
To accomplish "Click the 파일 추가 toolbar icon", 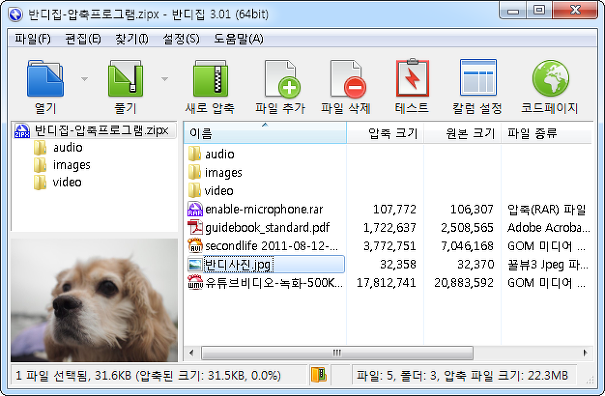I will [282, 79].
